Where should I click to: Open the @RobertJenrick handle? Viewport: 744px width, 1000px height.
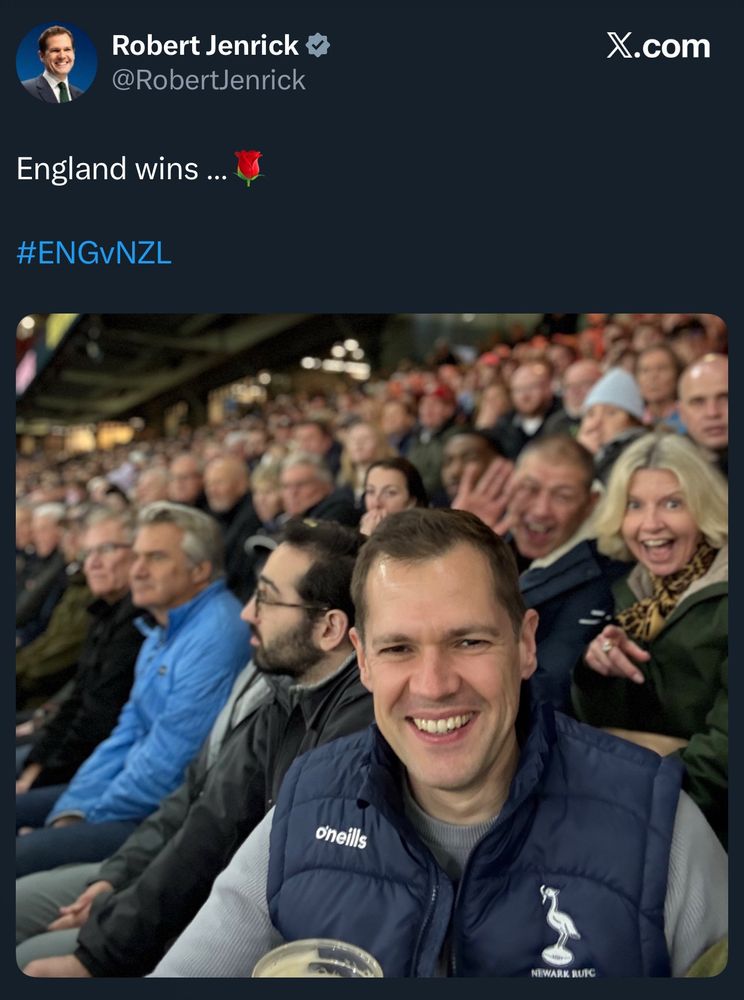(208, 80)
